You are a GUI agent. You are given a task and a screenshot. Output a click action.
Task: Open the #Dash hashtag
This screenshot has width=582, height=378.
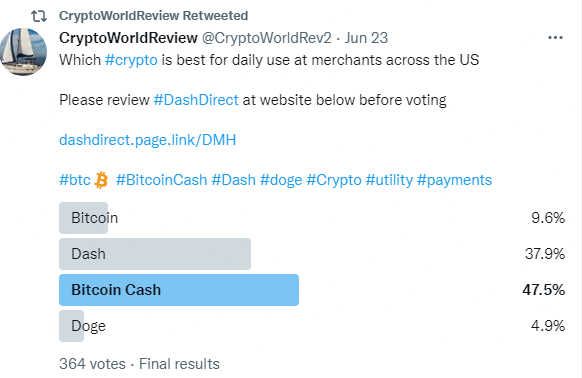pyautogui.click(x=233, y=180)
